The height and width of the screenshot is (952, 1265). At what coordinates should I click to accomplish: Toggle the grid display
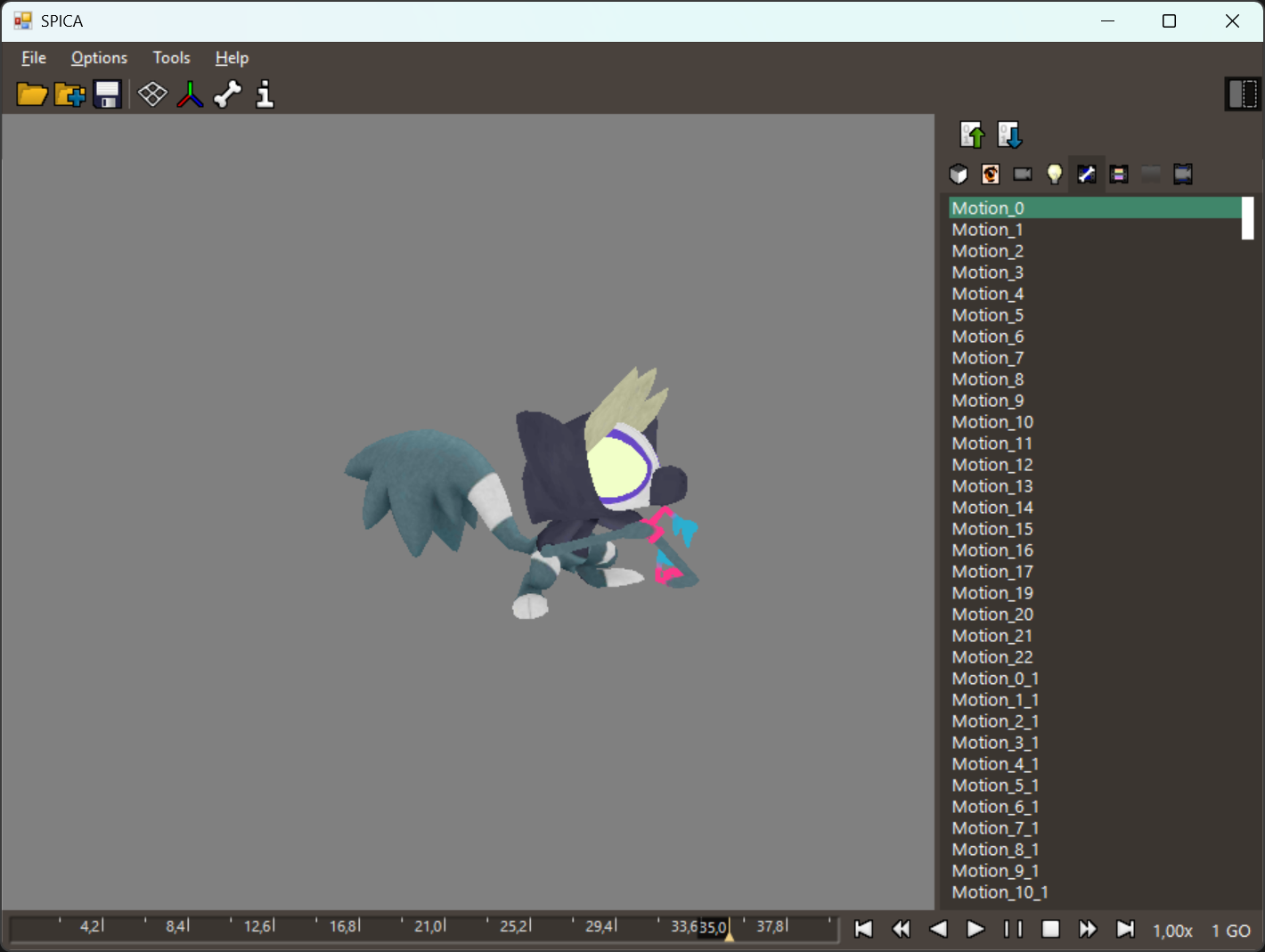[x=153, y=94]
